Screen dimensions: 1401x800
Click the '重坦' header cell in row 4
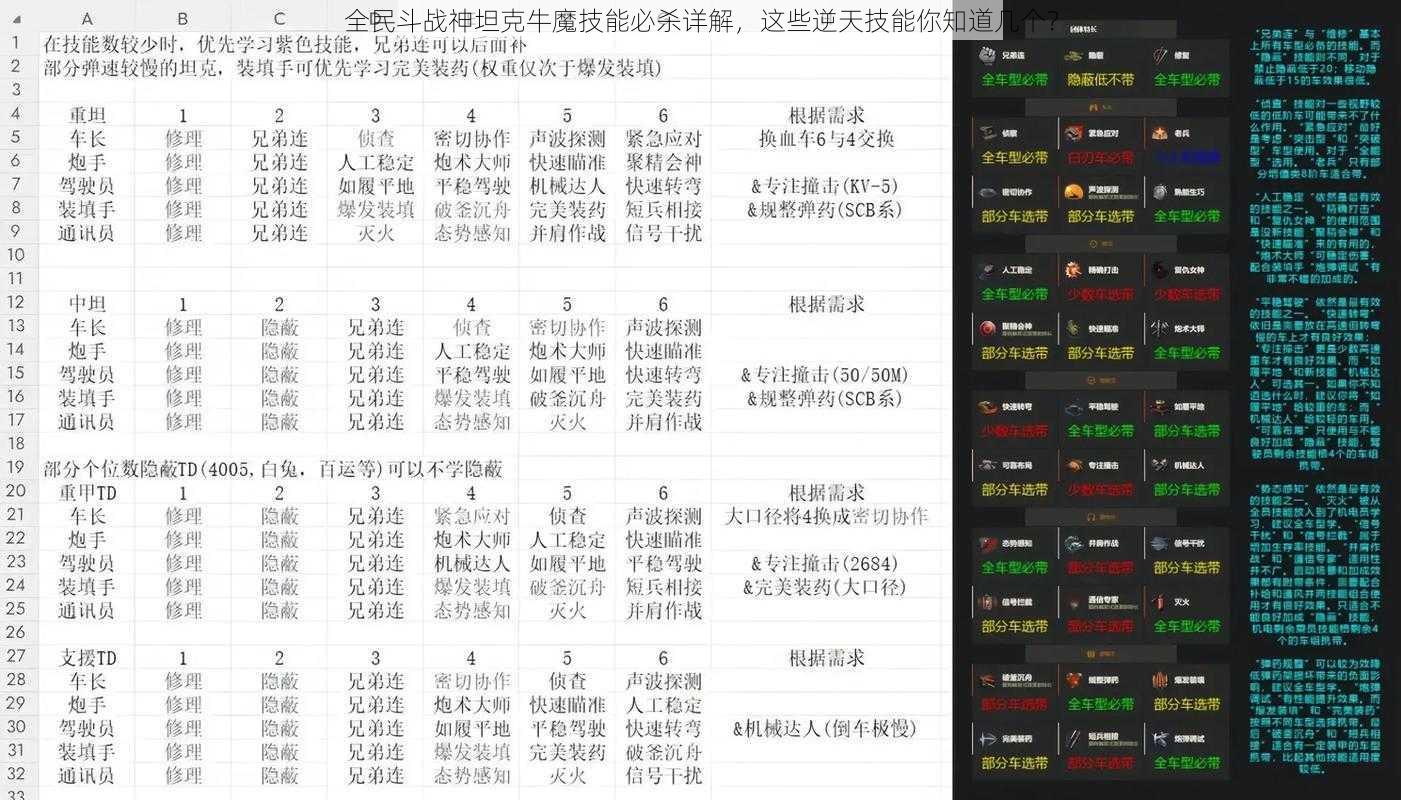(x=87, y=115)
